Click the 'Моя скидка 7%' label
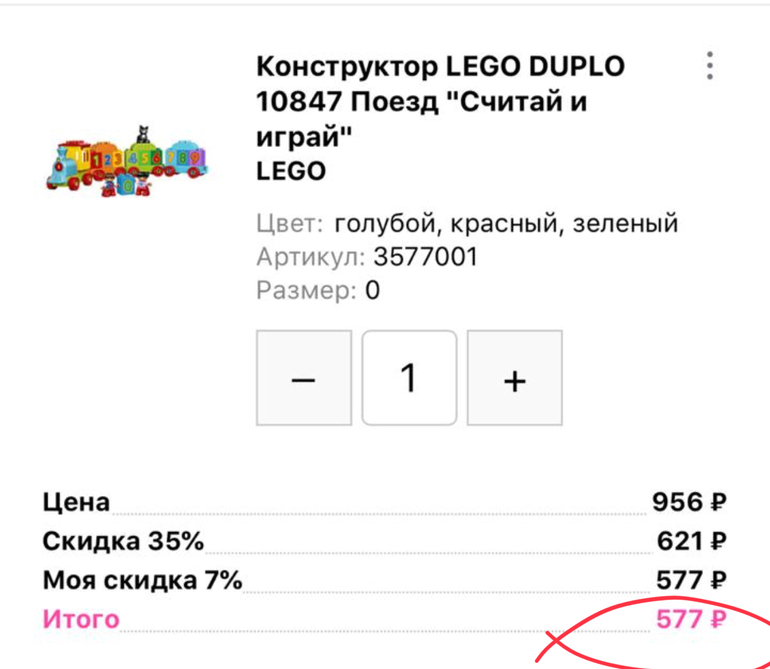770x669 pixels. (x=142, y=580)
